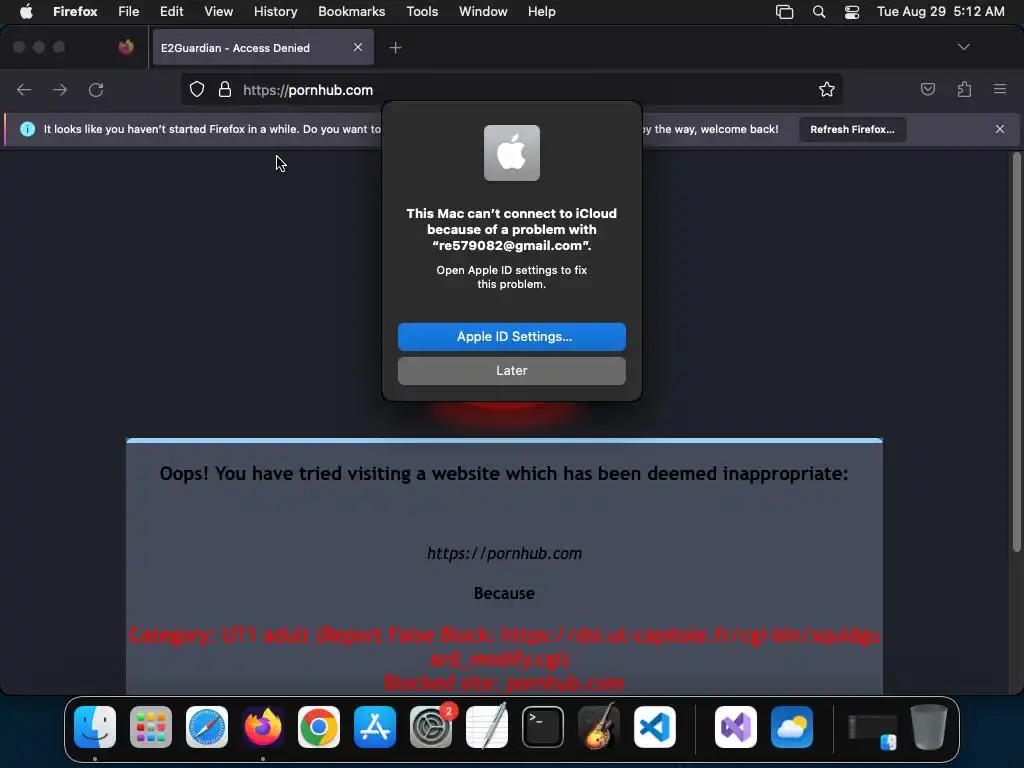Viewport: 1024px width, 768px height.
Task: Open Launchpad from the Dock
Action: pos(151,727)
